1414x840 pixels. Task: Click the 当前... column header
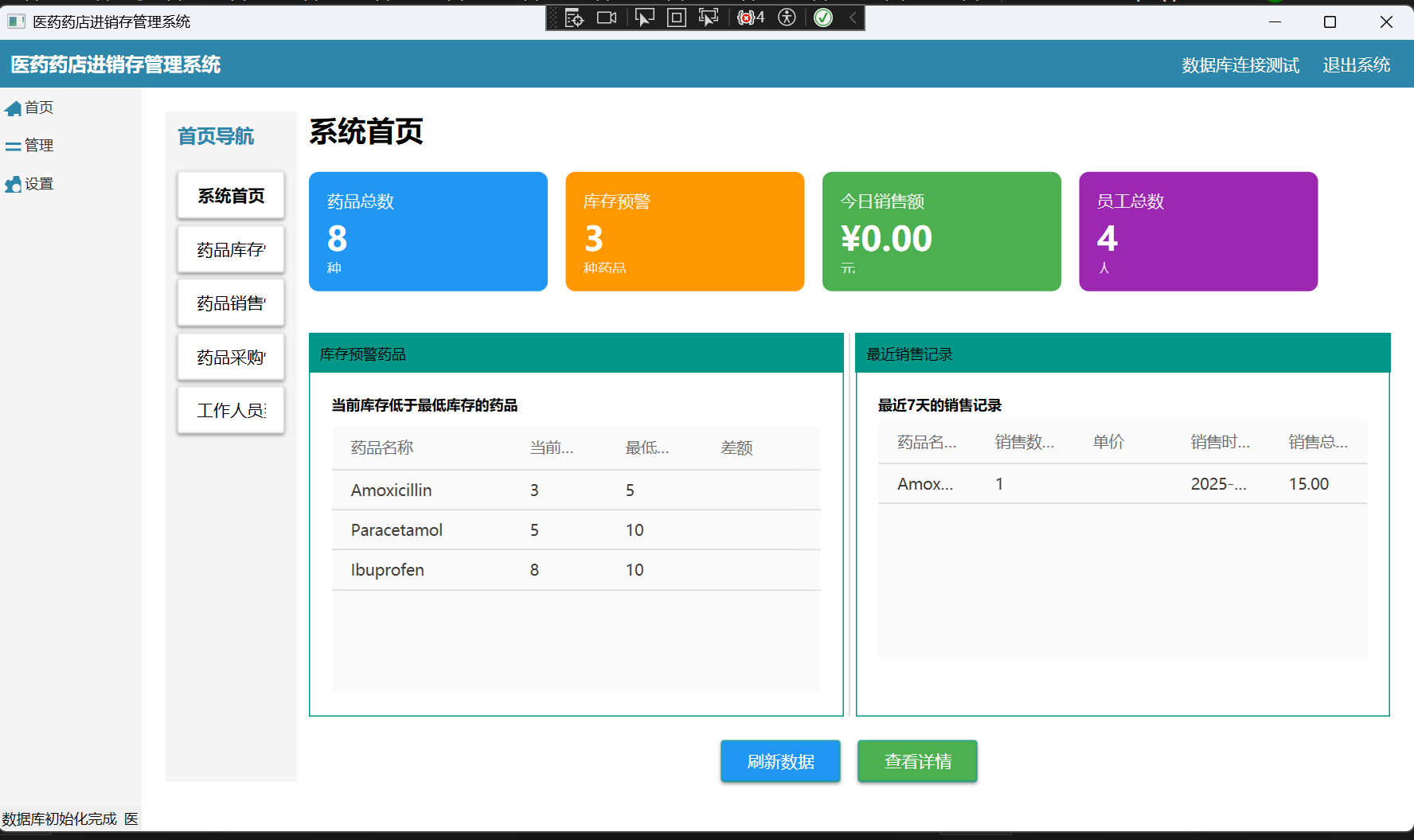552,448
